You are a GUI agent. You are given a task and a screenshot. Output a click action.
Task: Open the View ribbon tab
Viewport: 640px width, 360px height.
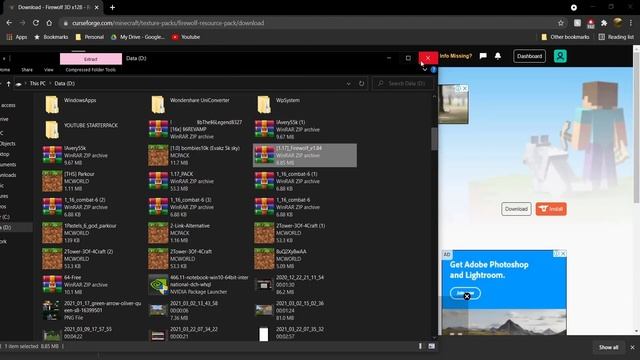(49, 70)
